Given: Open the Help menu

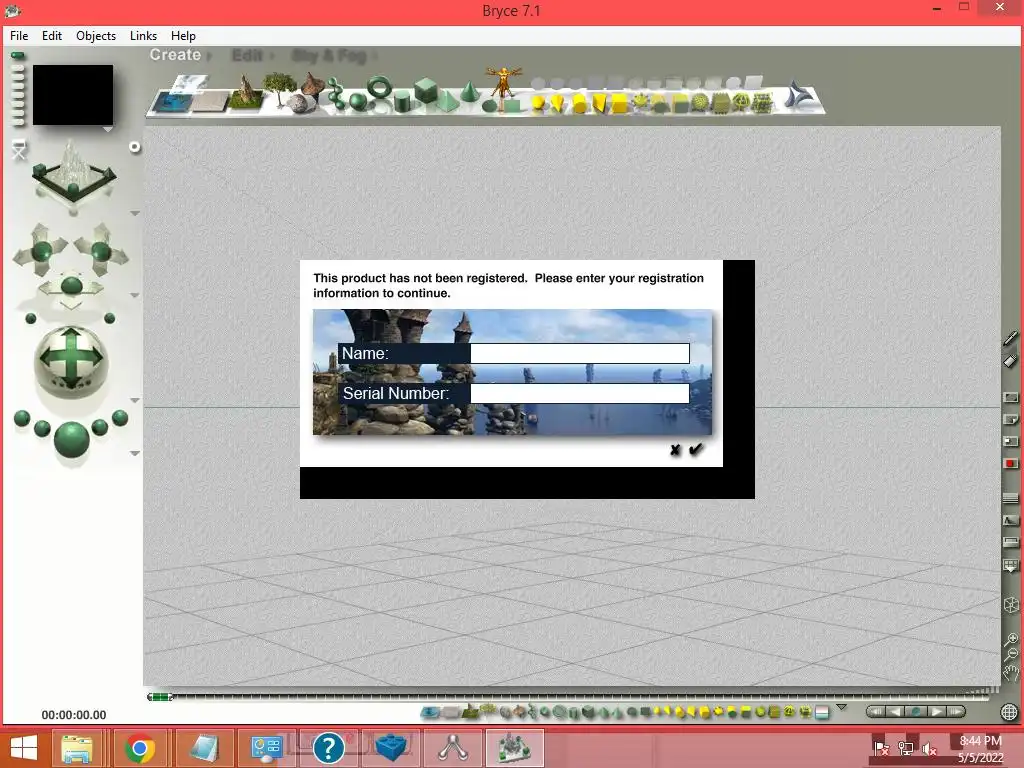Looking at the screenshot, I should tap(183, 36).
